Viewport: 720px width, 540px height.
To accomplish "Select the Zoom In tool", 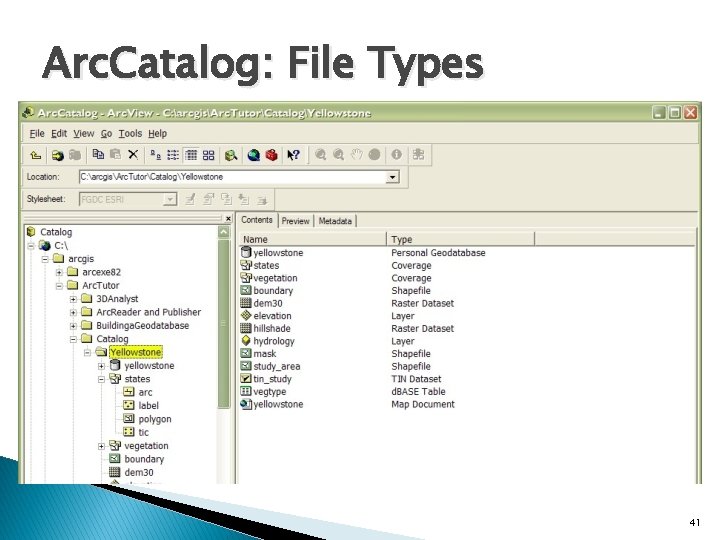I will pyautogui.click(x=321, y=155).
